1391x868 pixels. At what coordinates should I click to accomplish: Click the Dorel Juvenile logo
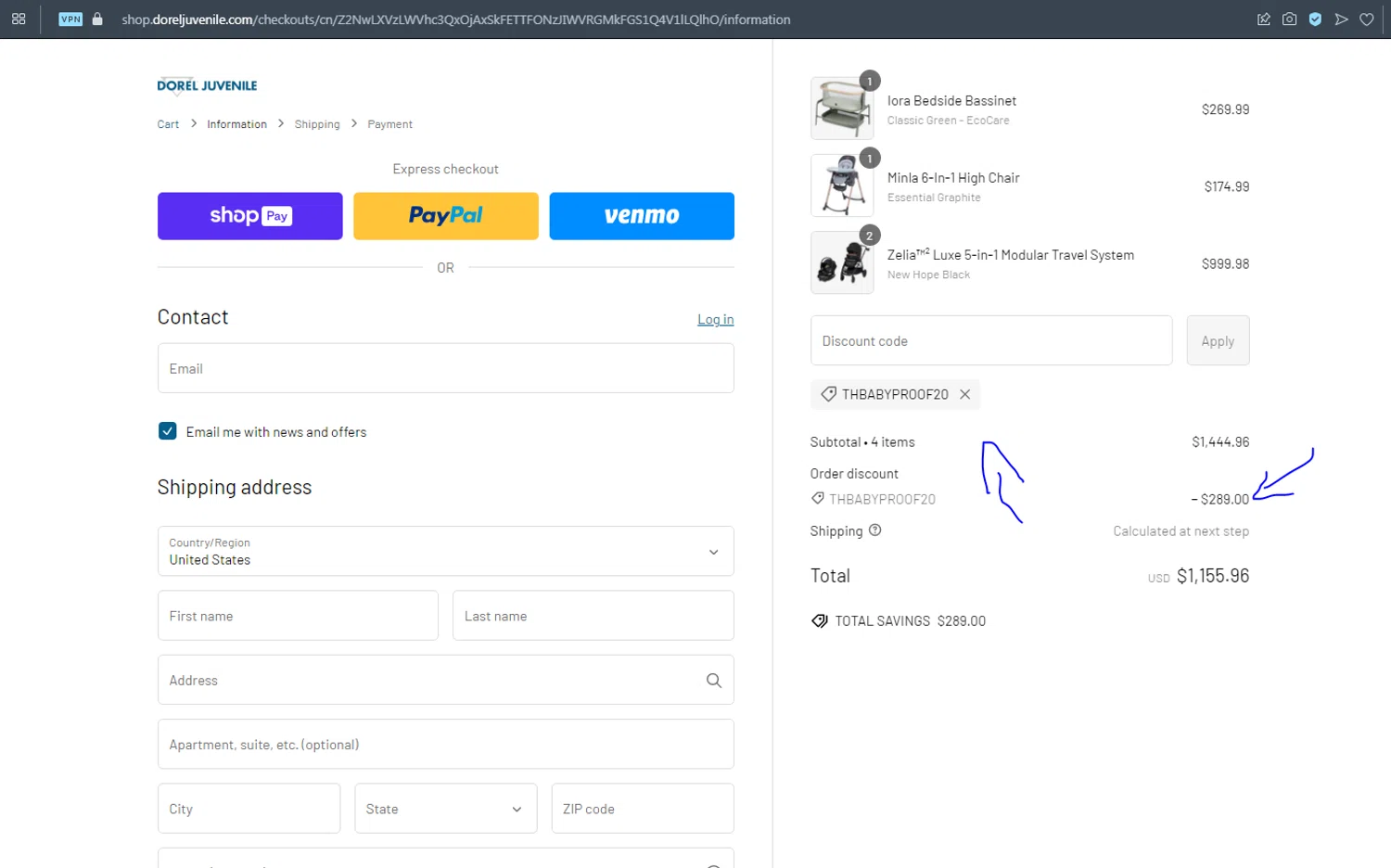(x=207, y=85)
